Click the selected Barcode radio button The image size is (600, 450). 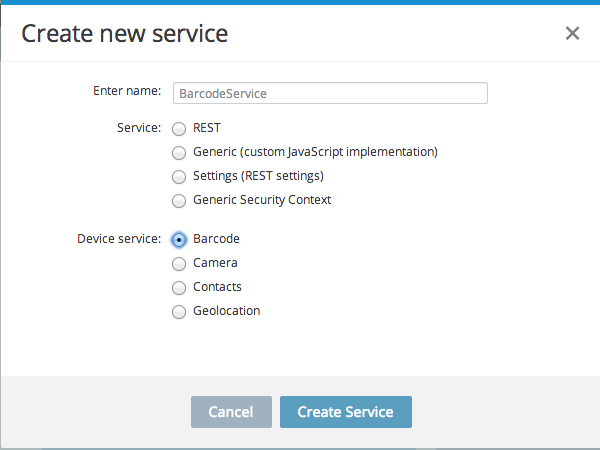[x=179, y=240]
